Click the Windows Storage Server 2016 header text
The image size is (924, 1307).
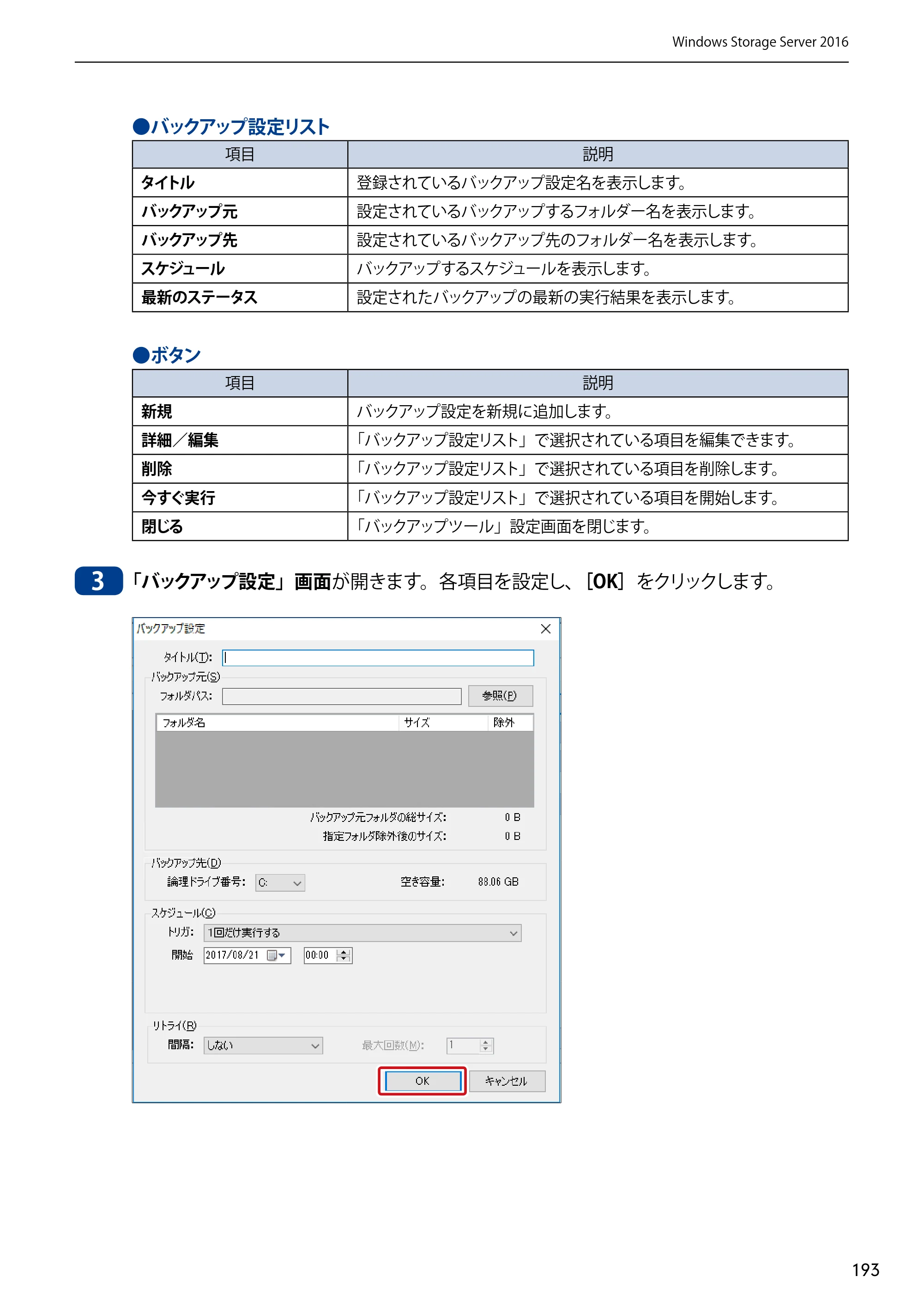click(760, 42)
